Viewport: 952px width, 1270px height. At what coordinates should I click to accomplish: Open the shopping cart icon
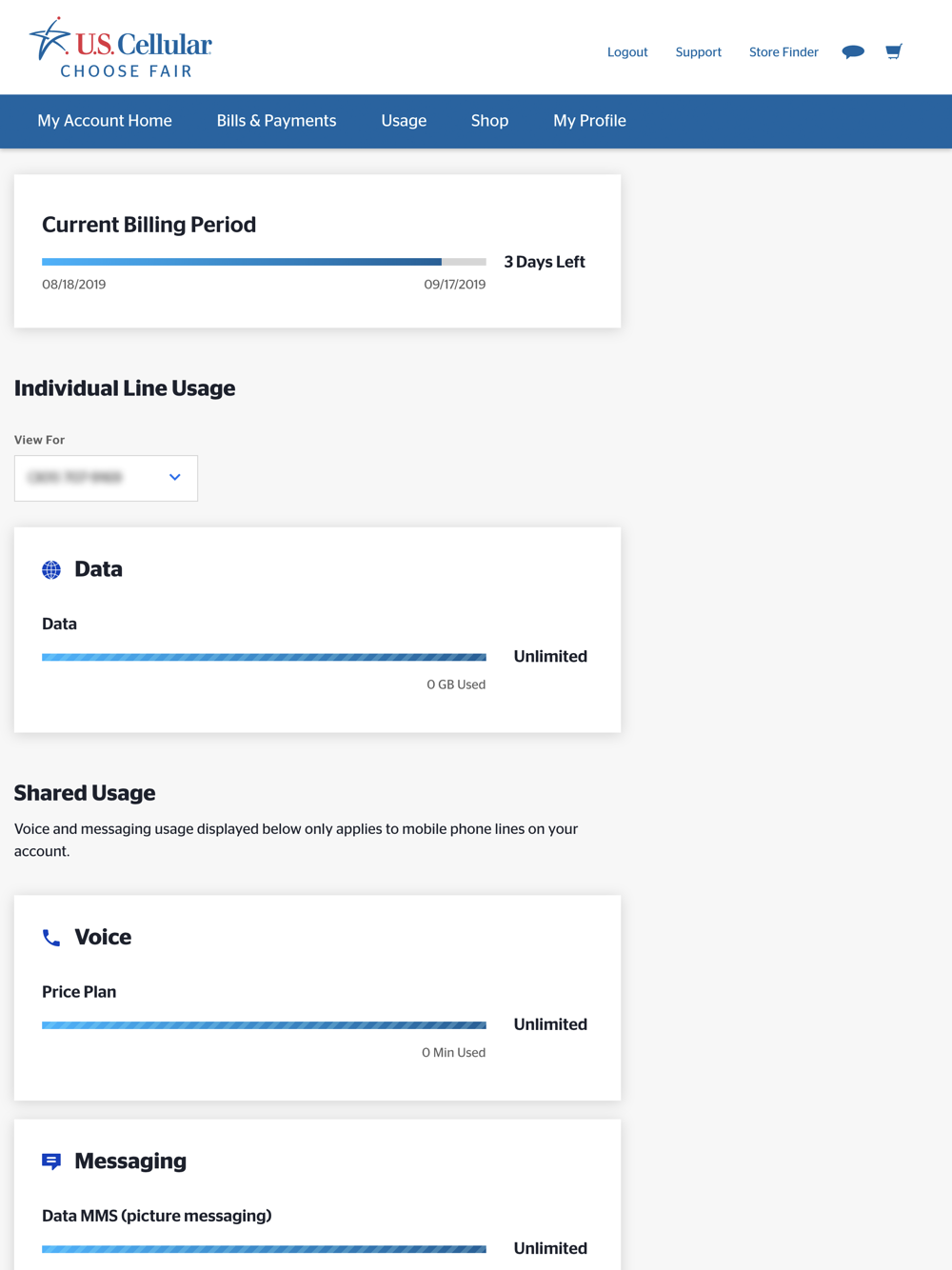pos(893,51)
